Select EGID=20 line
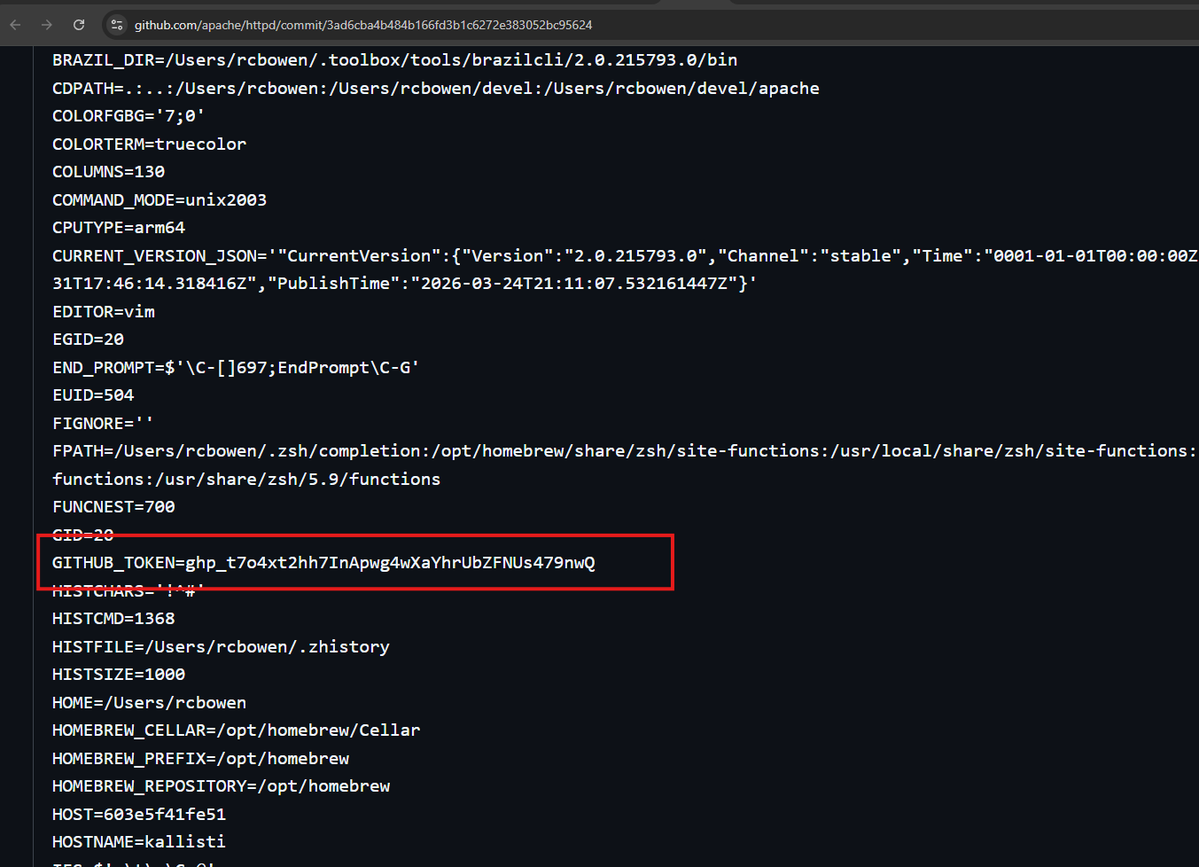The image size is (1199, 867). pyautogui.click(x=88, y=339)
